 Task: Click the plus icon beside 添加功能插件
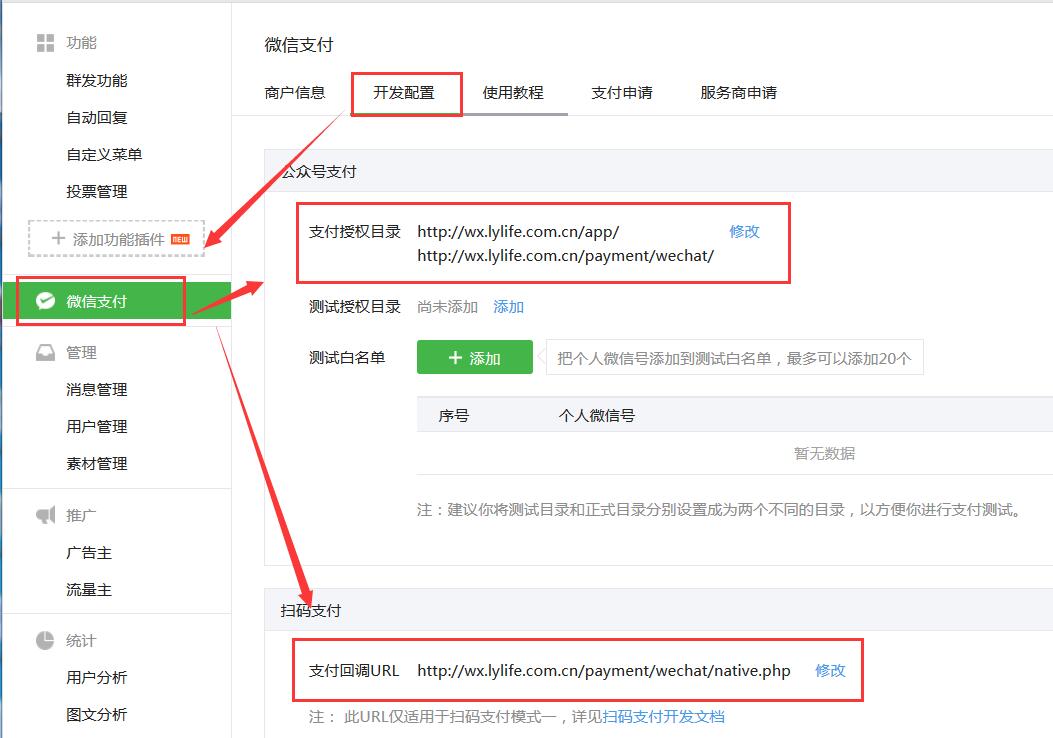click(x=58, y=238)
